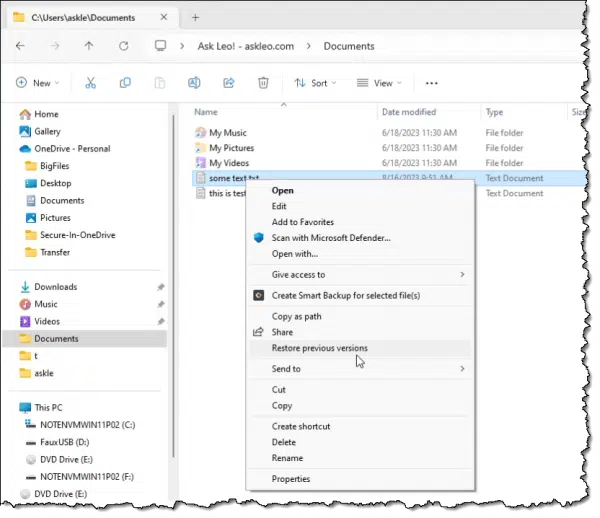This screenshot has height=518, width=600.
Task: Open Pictures under OneDrive
Action: point(55,218)
